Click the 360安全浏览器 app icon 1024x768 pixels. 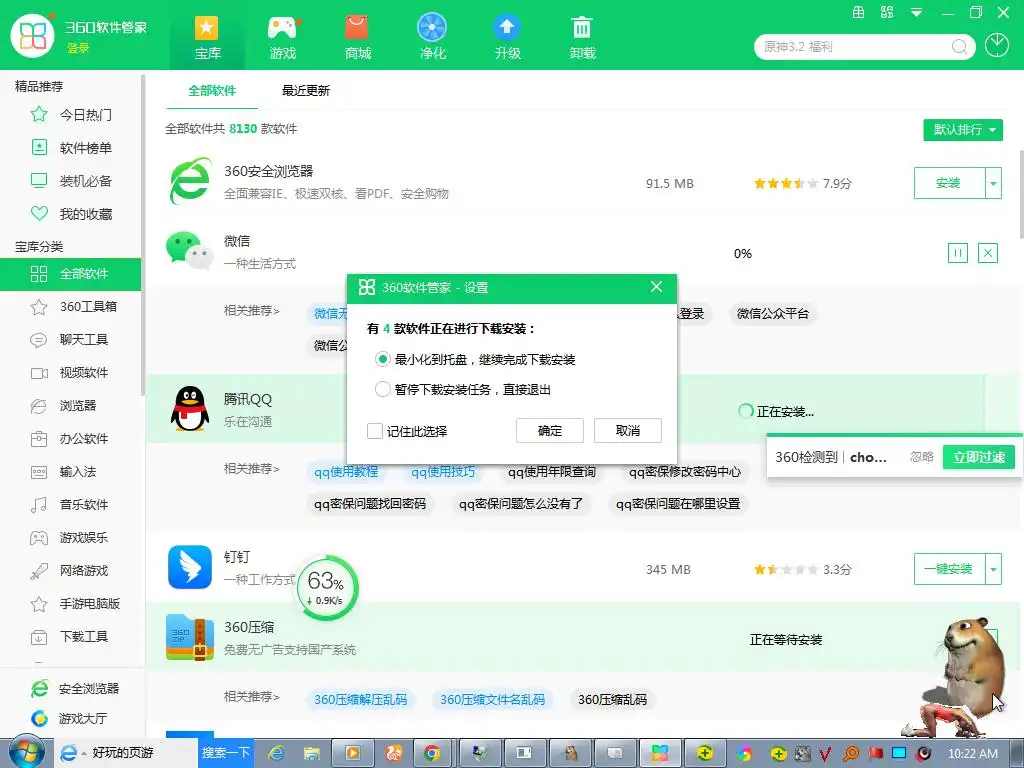[190, 181]
